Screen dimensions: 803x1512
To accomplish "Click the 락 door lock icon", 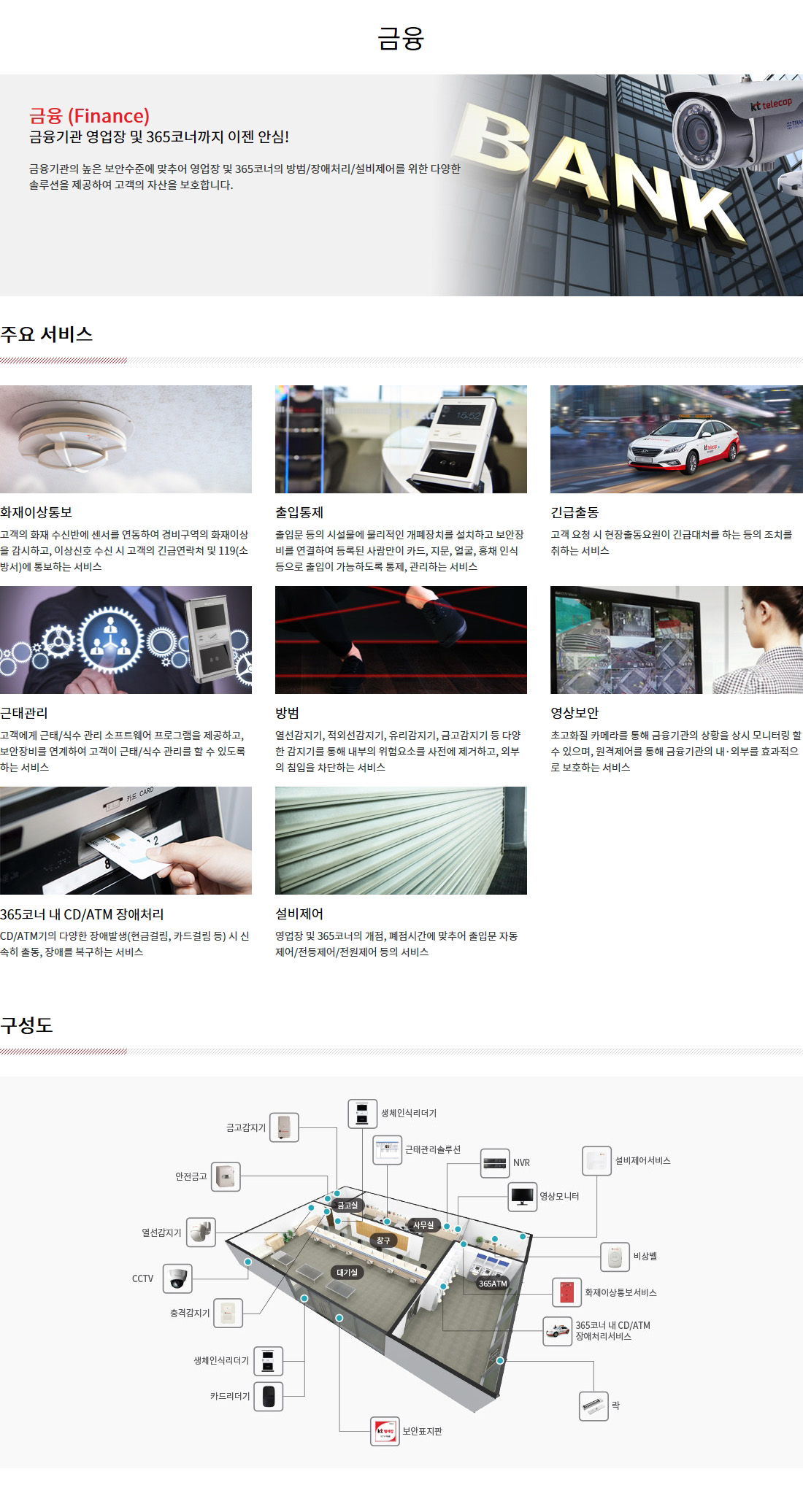I will 593,1405.
